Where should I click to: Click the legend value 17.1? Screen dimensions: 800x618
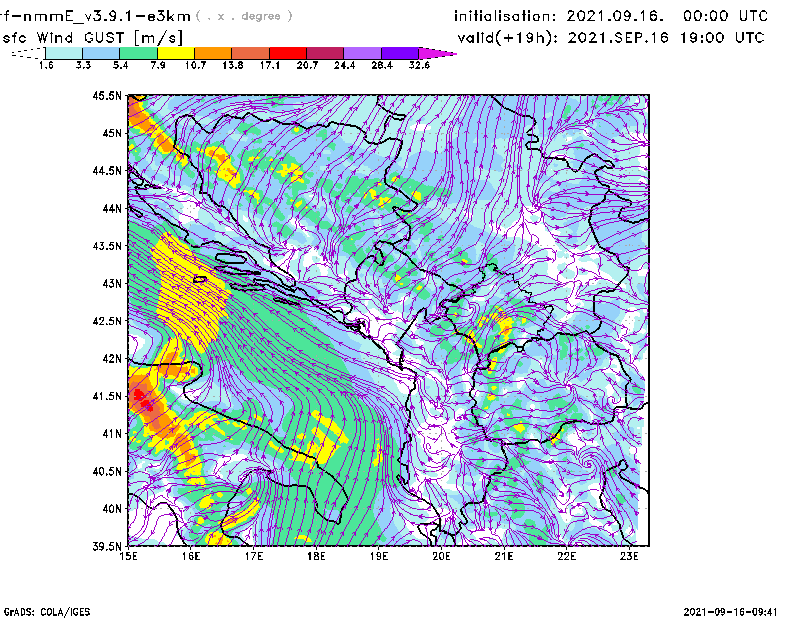[270, 65]
